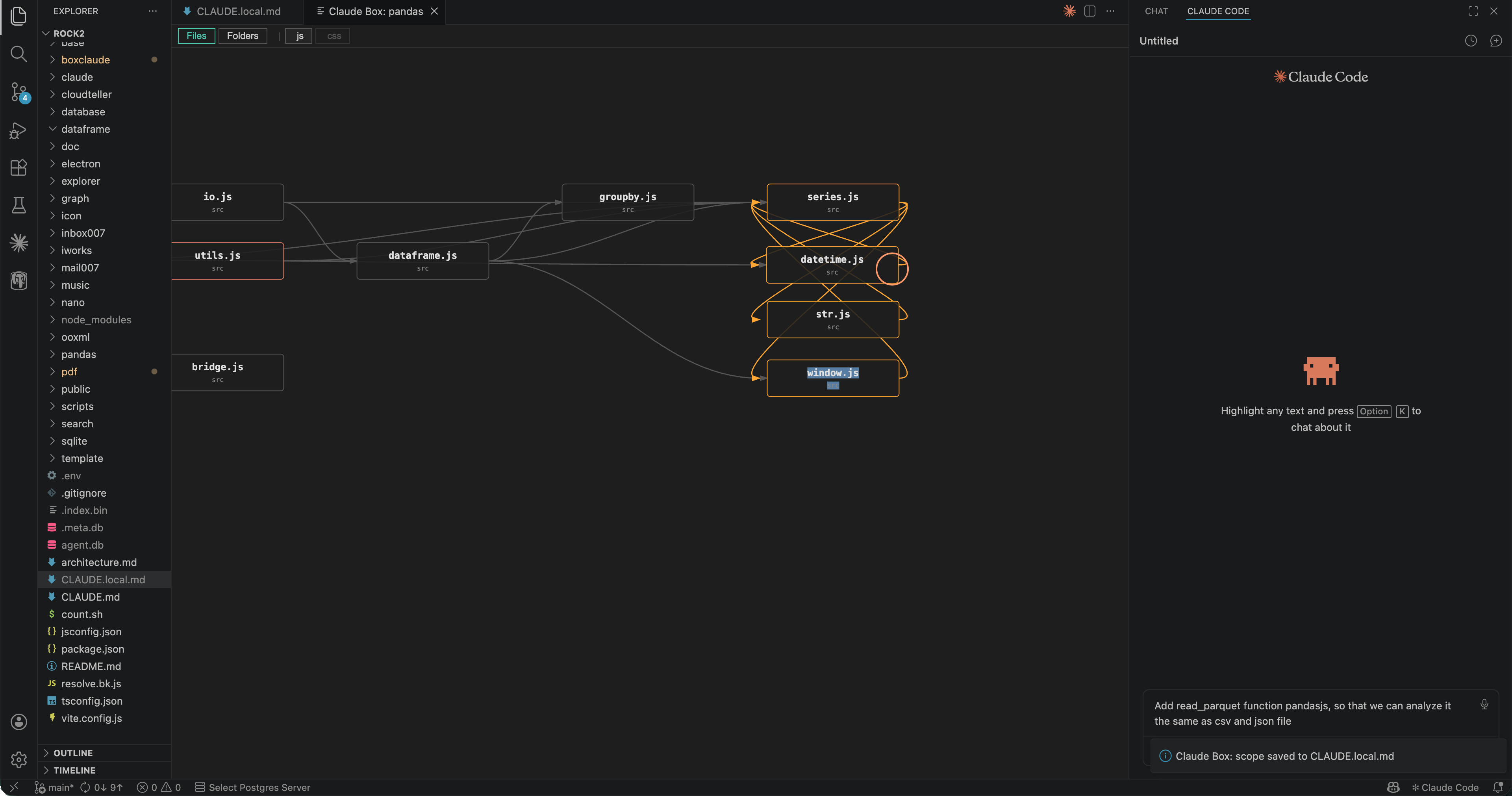This screenshot has height=796, width=1512.
Task: Collapse the dataframe folder
Action: (x=104, y=128)
